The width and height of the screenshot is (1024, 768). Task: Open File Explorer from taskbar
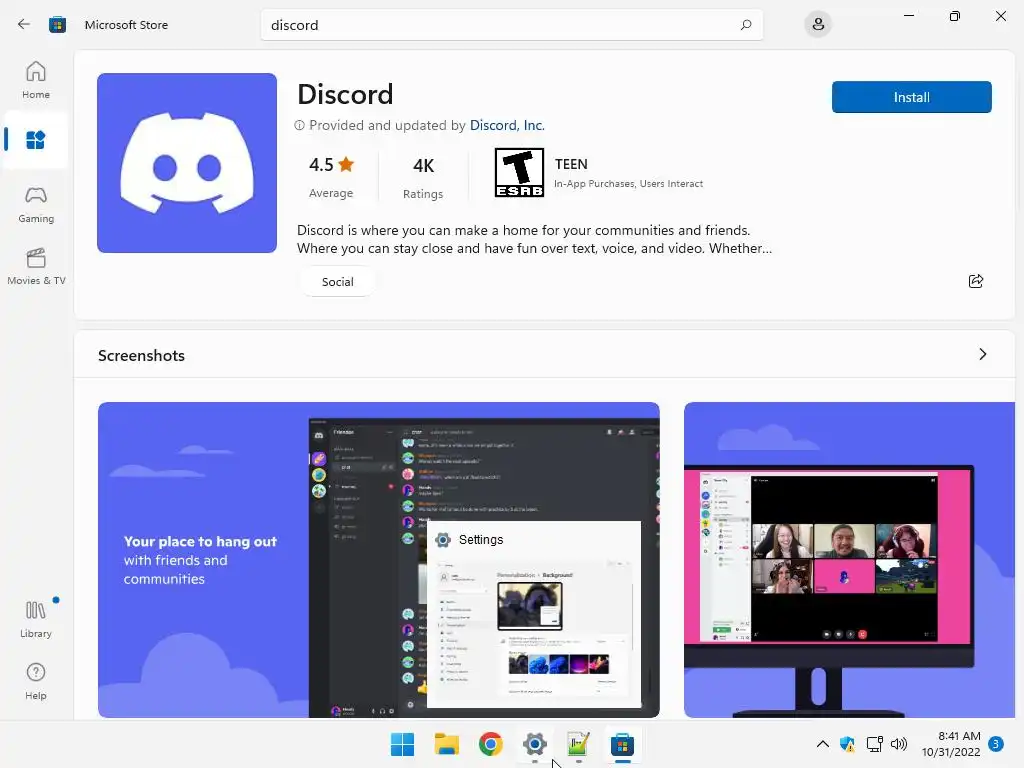[447, 744]
